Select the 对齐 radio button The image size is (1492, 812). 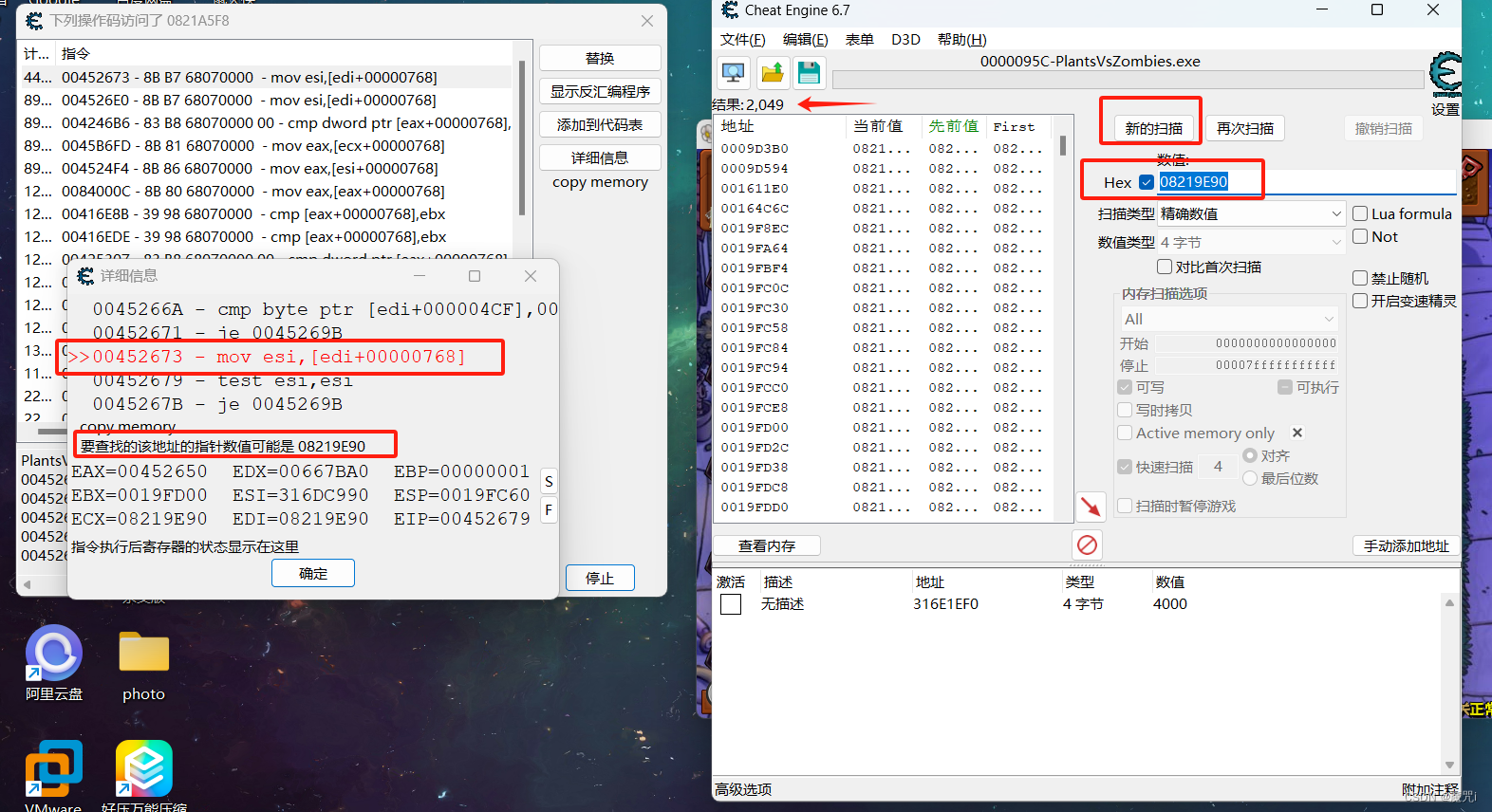[x=1250, y=455]
